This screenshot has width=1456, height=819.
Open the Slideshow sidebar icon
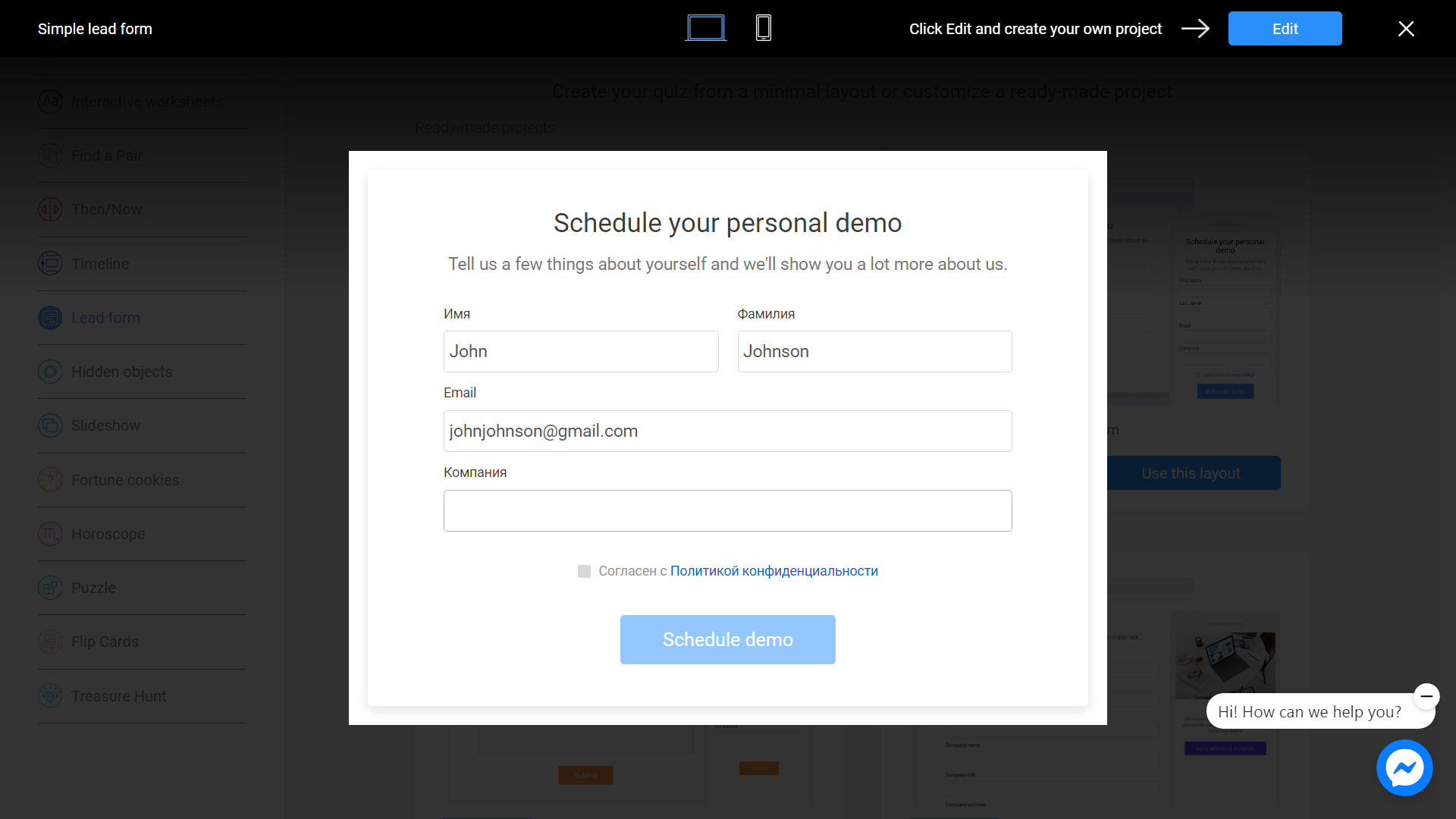(x=50, y=425)
